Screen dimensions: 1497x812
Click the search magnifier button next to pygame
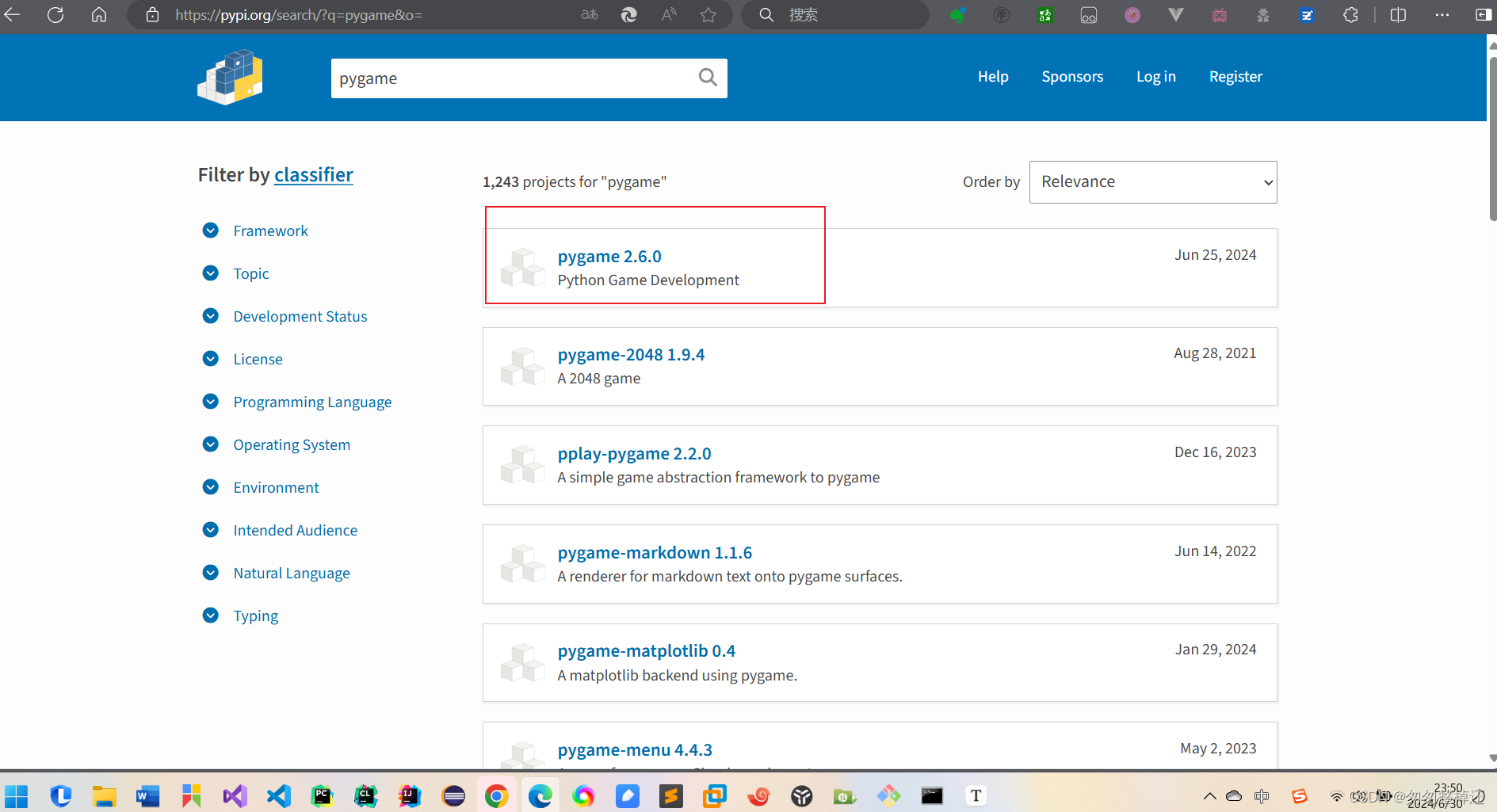click(x=708, y=78)
